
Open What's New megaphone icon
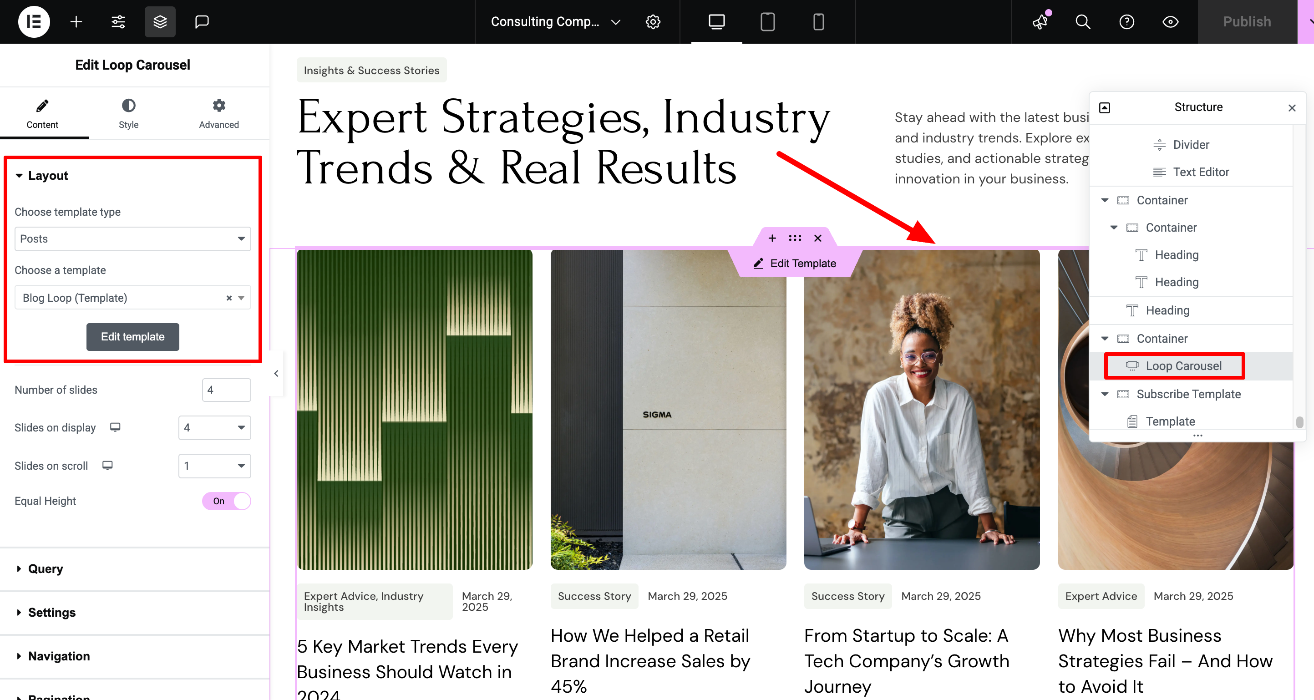point(1040,21)
